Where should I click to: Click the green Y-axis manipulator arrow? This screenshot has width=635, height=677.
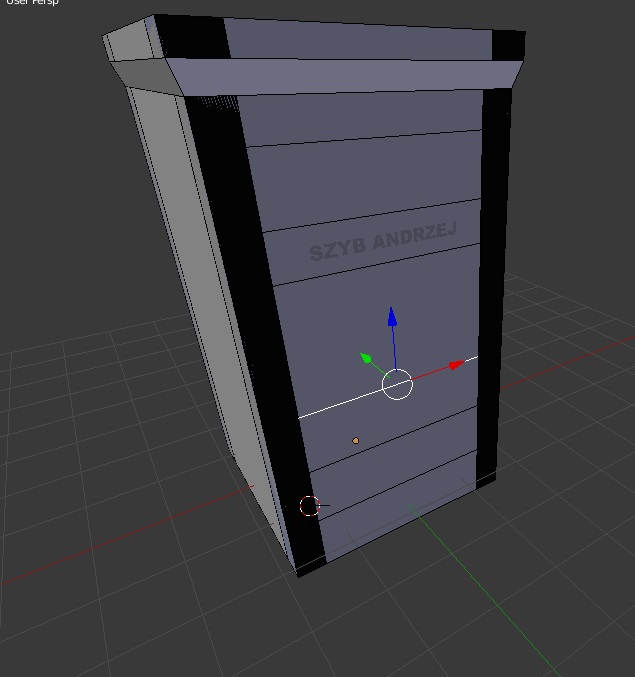pos(367,358)
